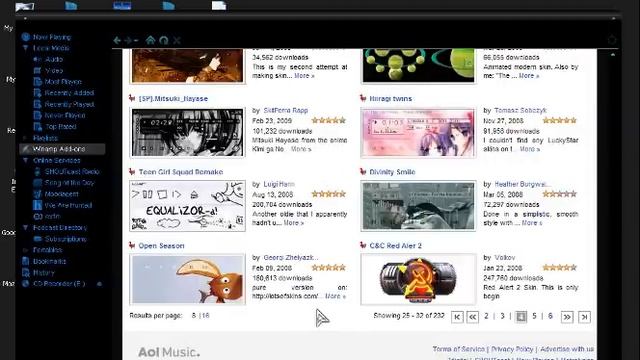Go to the browser home icon
The image size is (640, 360).
(150, 40)
